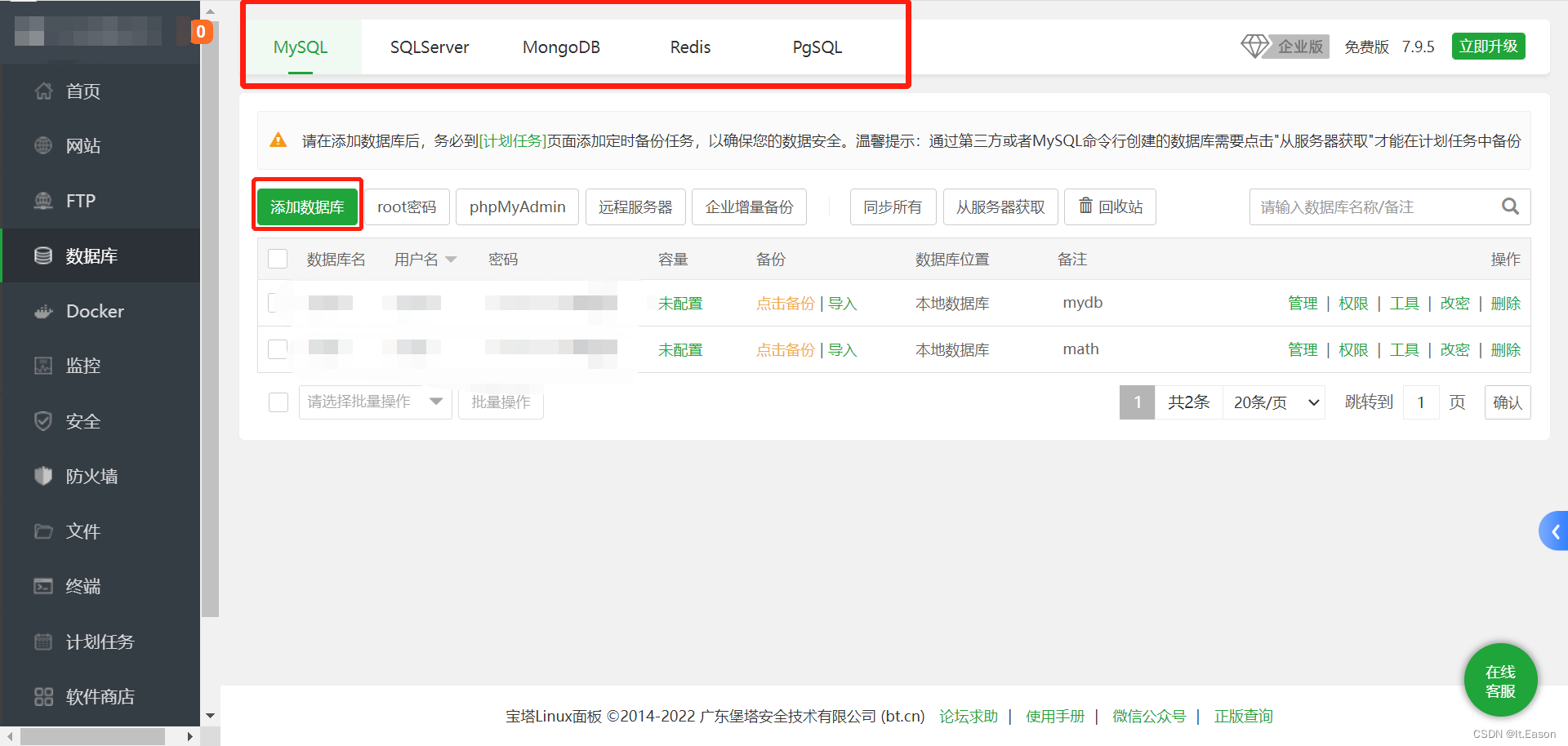1568x746 pixels.
Task: Click the 远程服务器 remote server button
Action: (635, 207)
